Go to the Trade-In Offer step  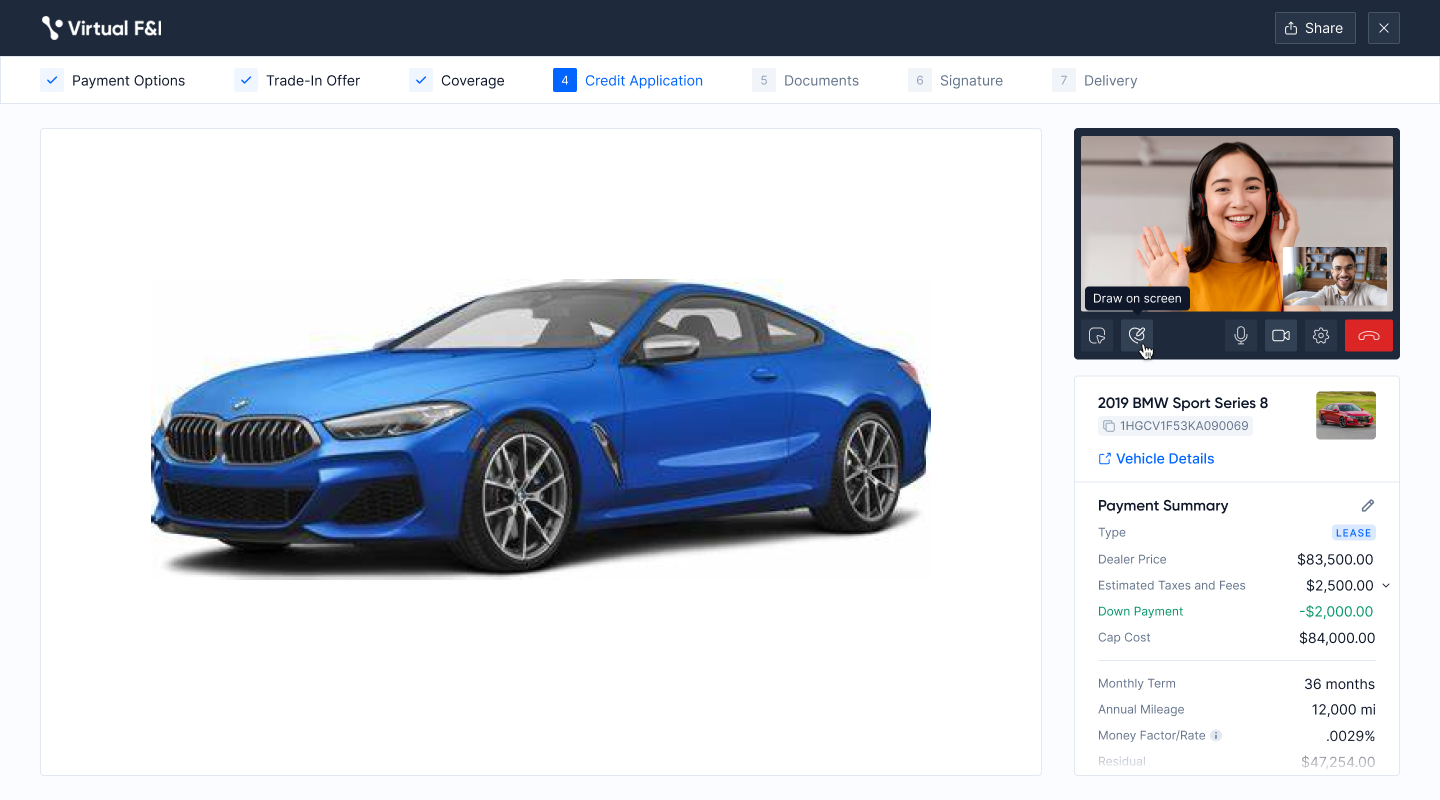[297, 81]
